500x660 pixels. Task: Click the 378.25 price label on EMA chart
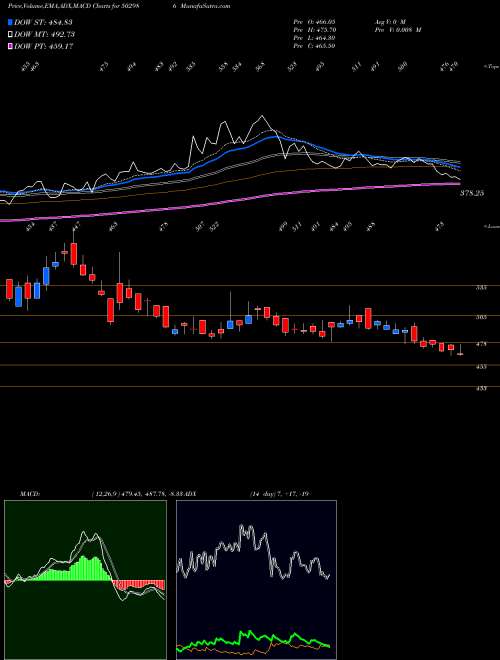click(x=472, y=193)
